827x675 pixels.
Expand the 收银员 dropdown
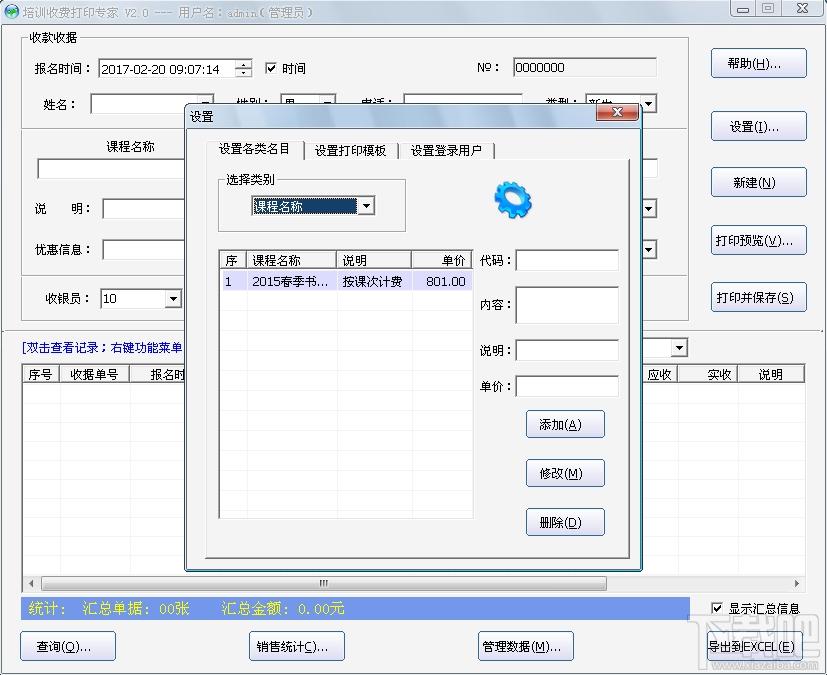pos(173,299)
